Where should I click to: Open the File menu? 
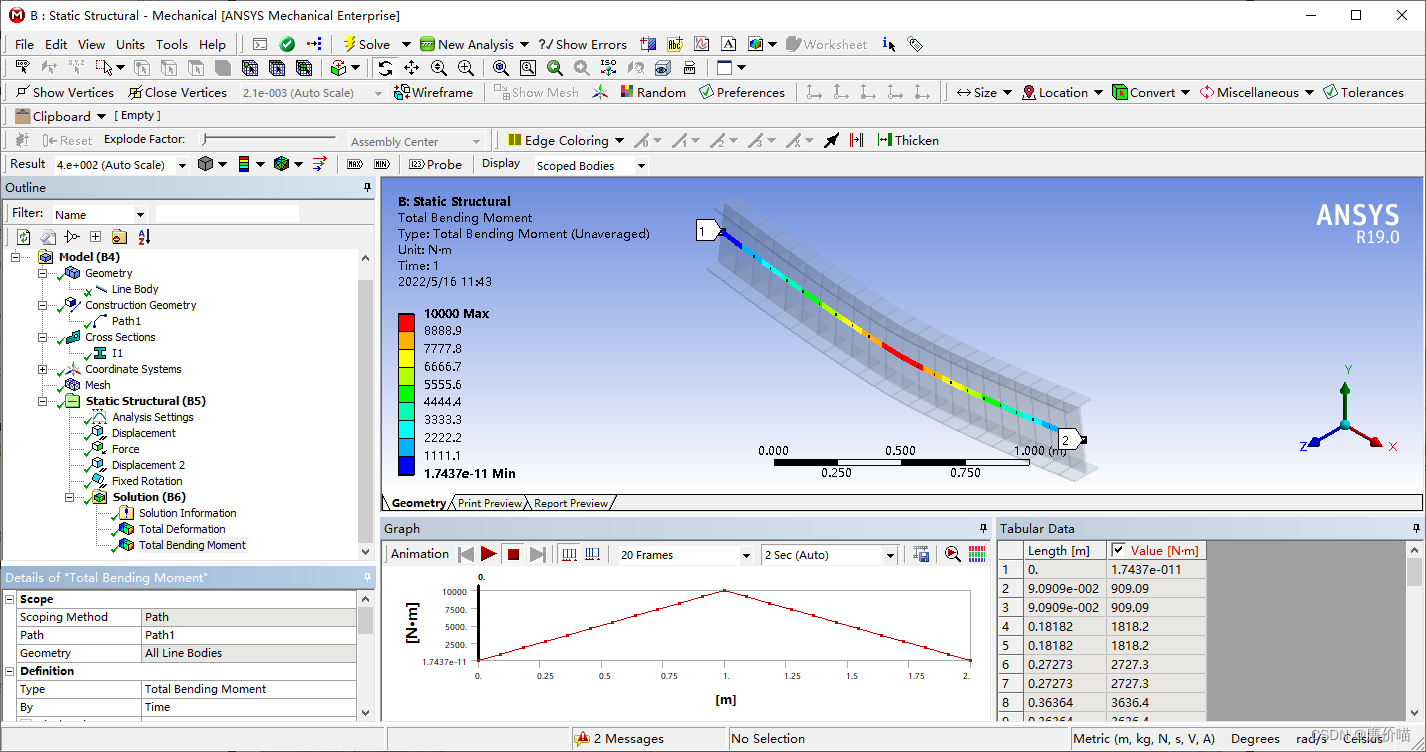click(25, 44)
